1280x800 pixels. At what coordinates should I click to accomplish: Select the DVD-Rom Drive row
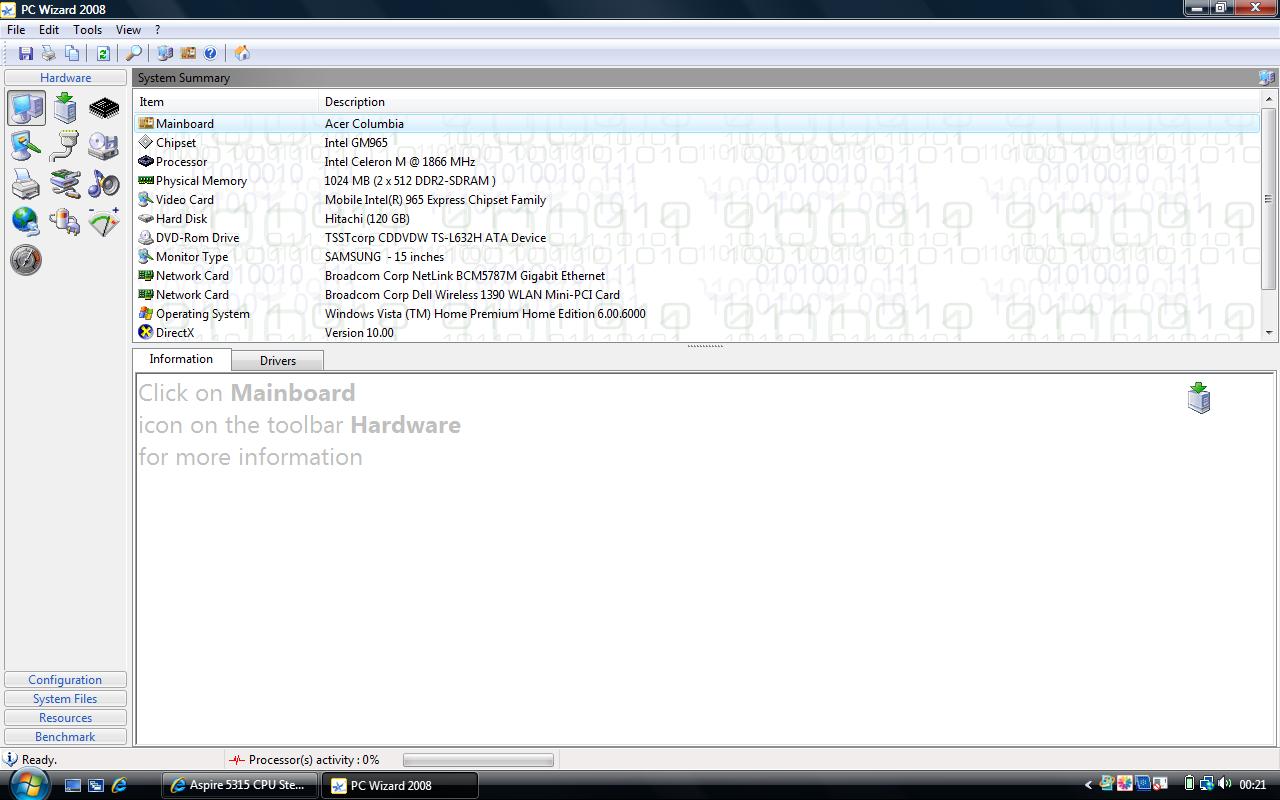(x=697, y=238)
